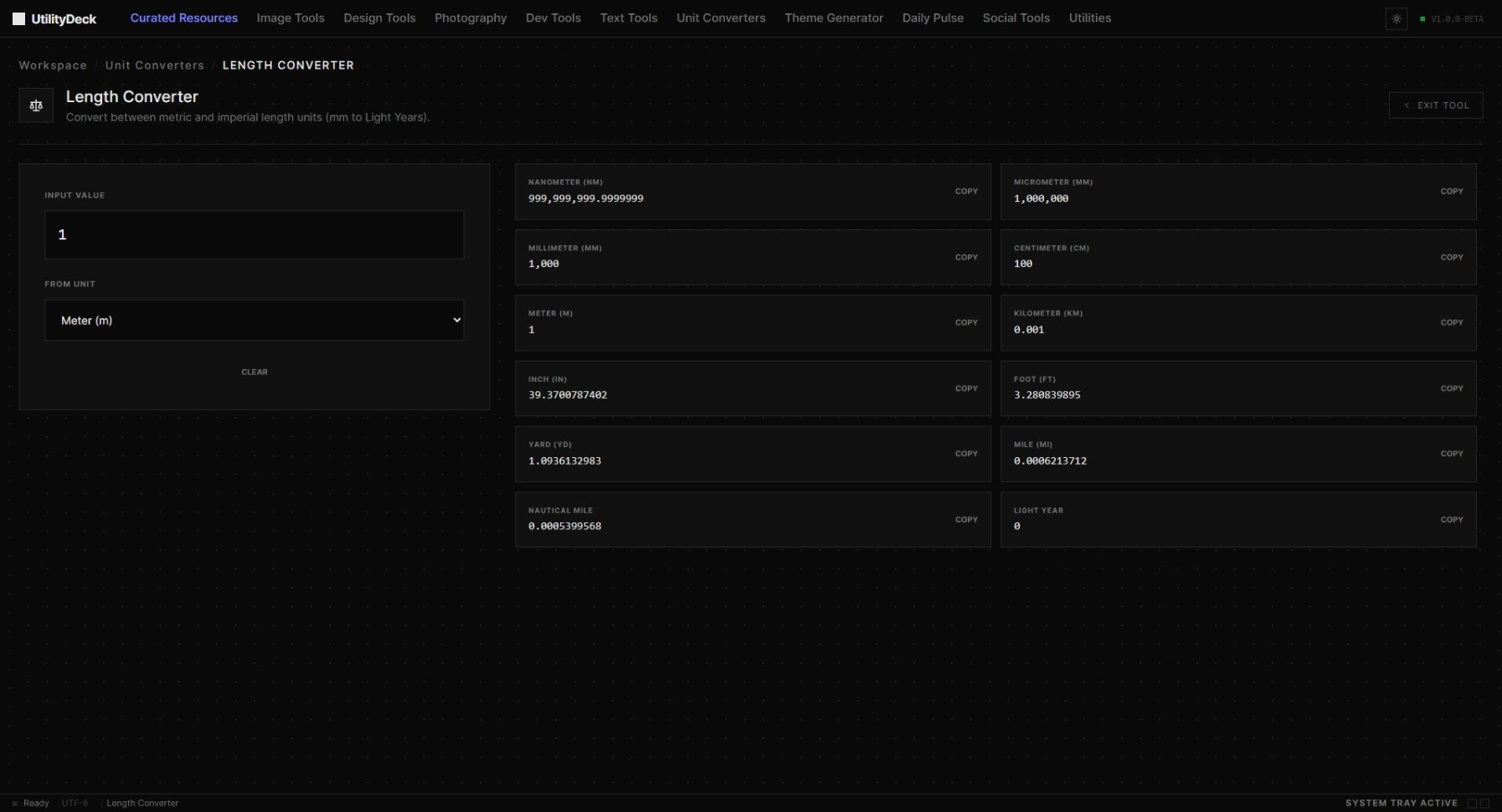Viewport: 1502px width, 812px height.
Task: Click inside the Input Value field
Action: coord(254,235)
